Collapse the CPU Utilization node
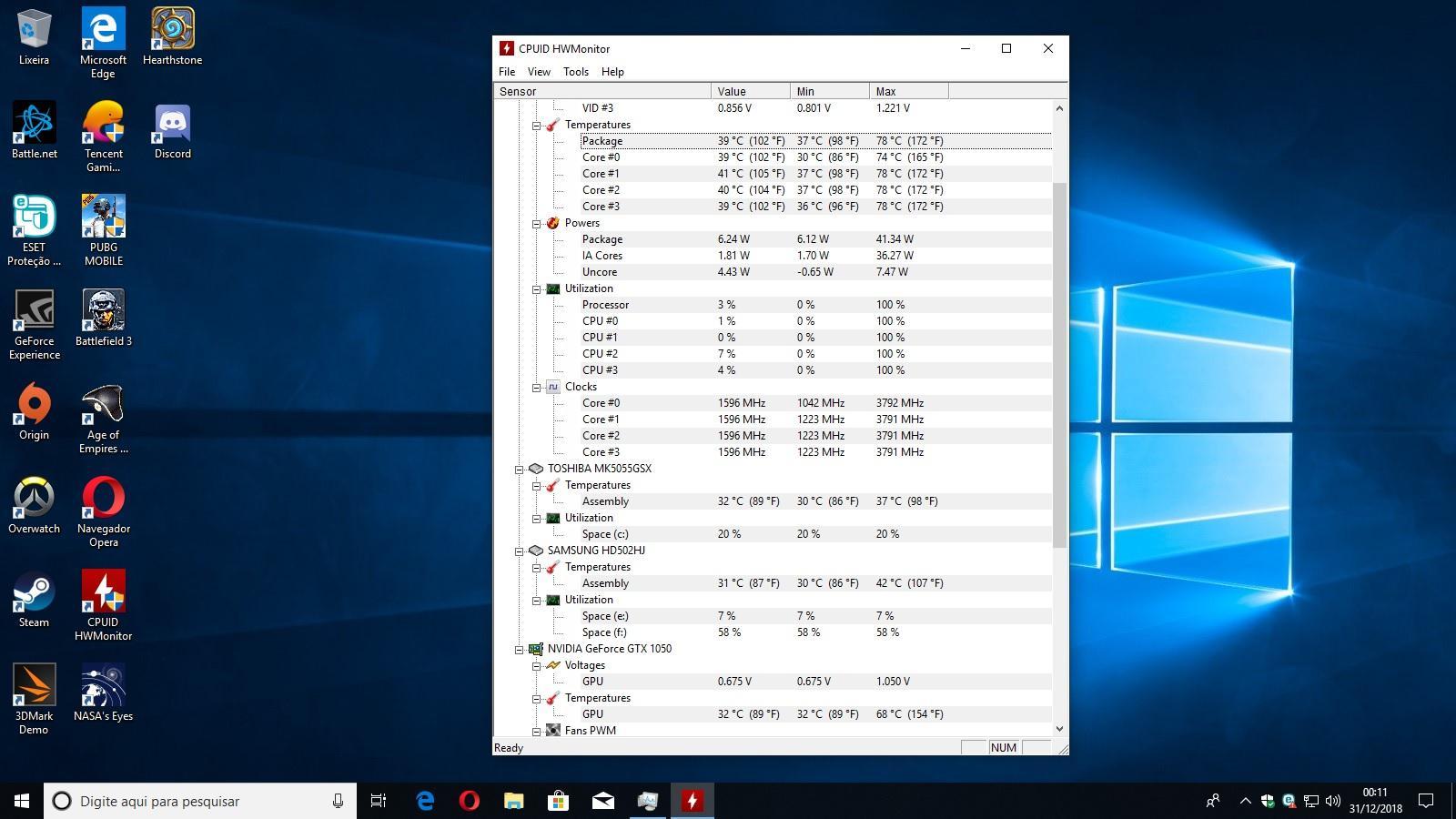Viewport: 1456px width, 819px height. [x=536, y=289]
